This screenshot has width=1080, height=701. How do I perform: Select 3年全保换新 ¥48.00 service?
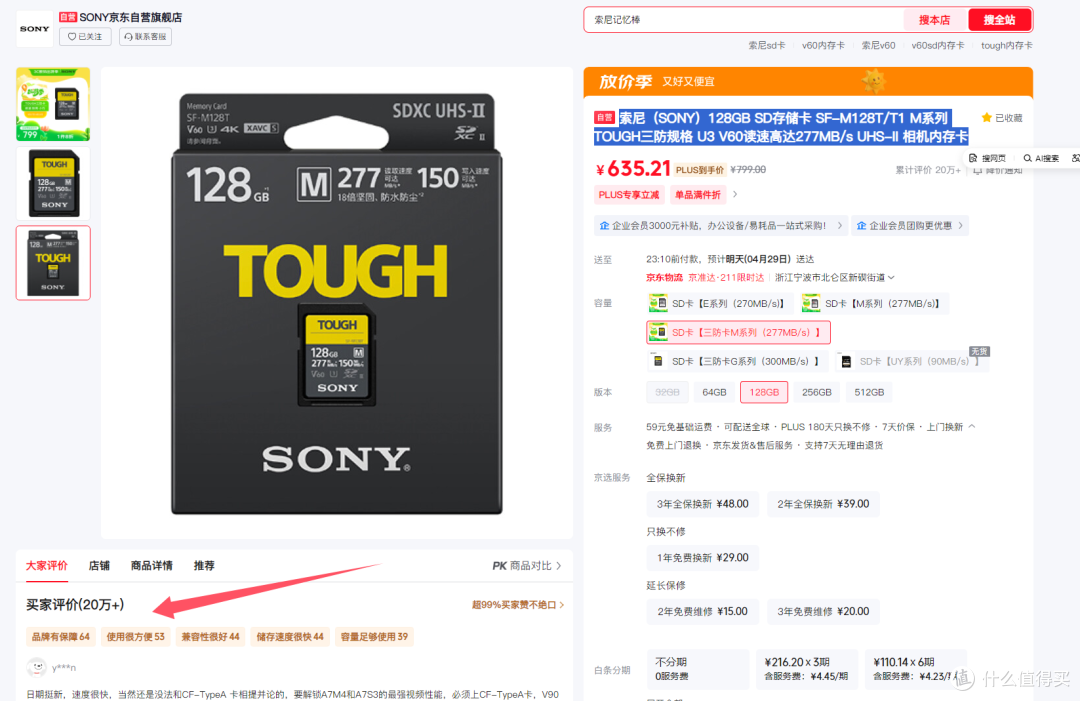[703, 504]
